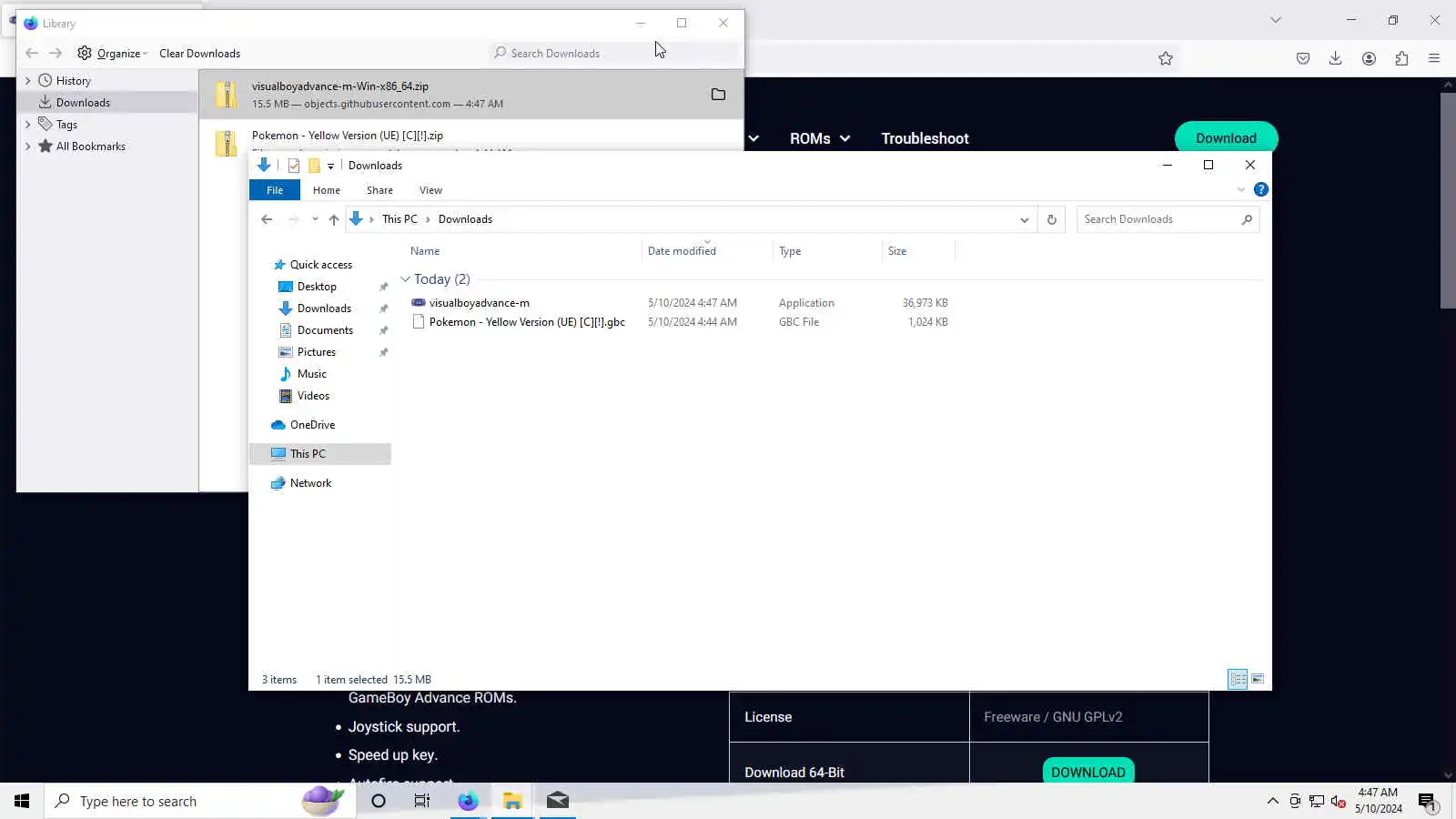Refresh the Downloads folder view
The image size is (1456, 819).
click(1051, 219)
